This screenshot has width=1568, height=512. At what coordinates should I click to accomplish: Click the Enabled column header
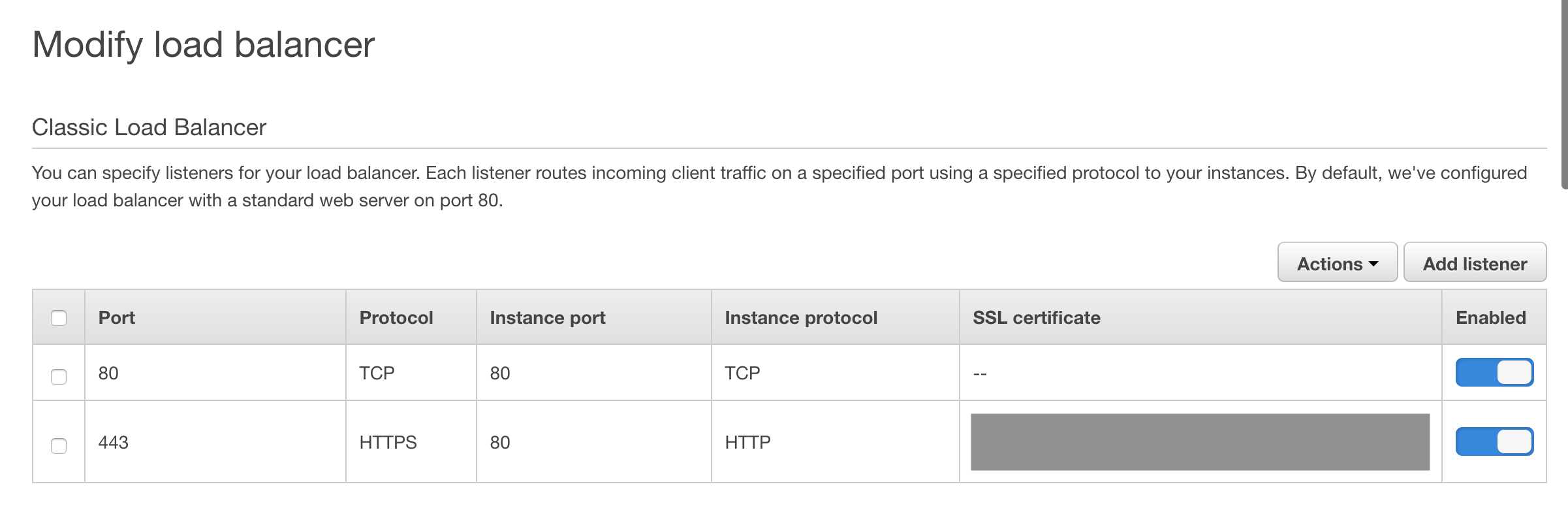tap(1491, 318)
